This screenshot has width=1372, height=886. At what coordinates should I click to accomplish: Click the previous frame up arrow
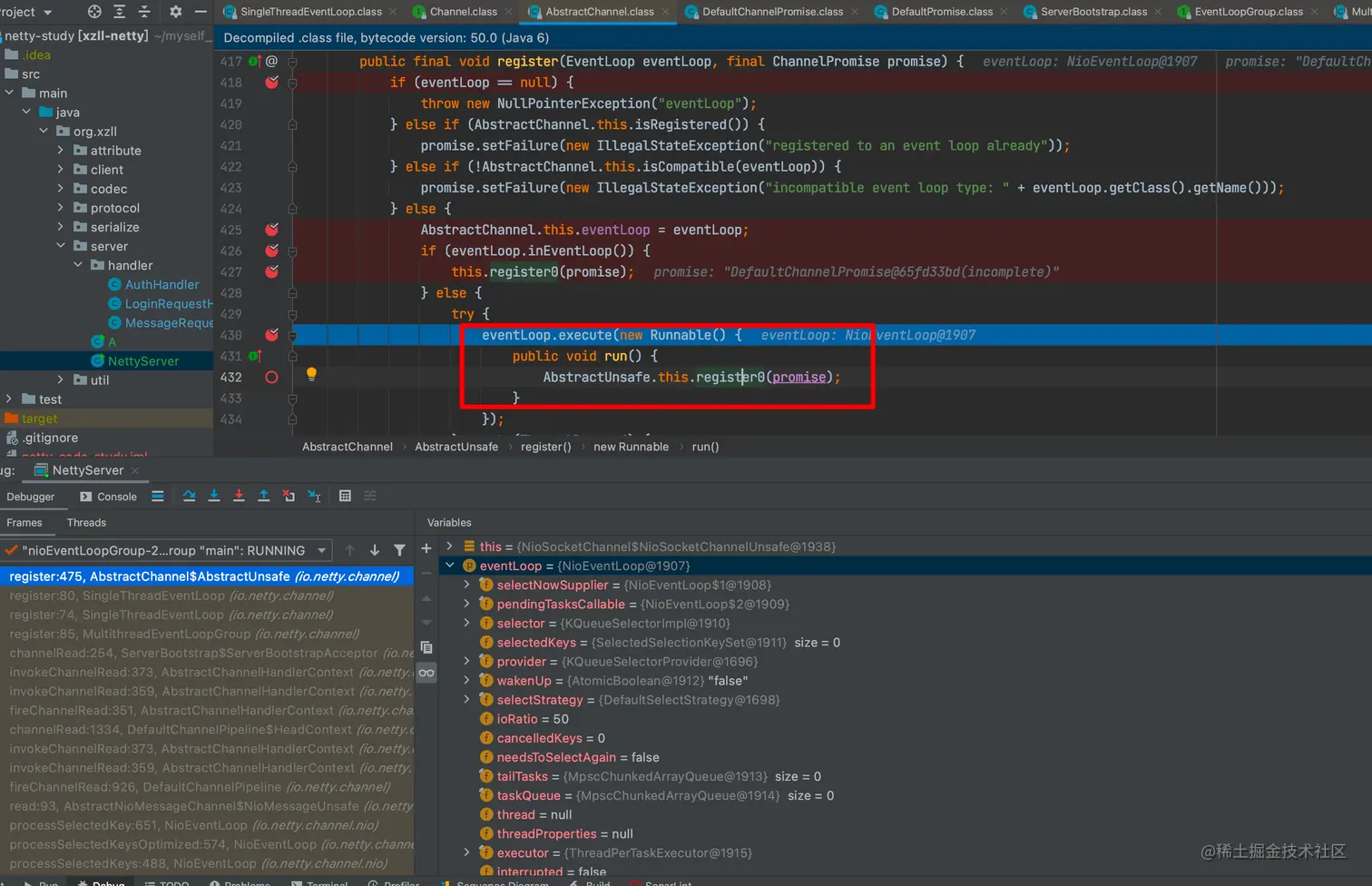pyautogui.click(x=349, y=550)
